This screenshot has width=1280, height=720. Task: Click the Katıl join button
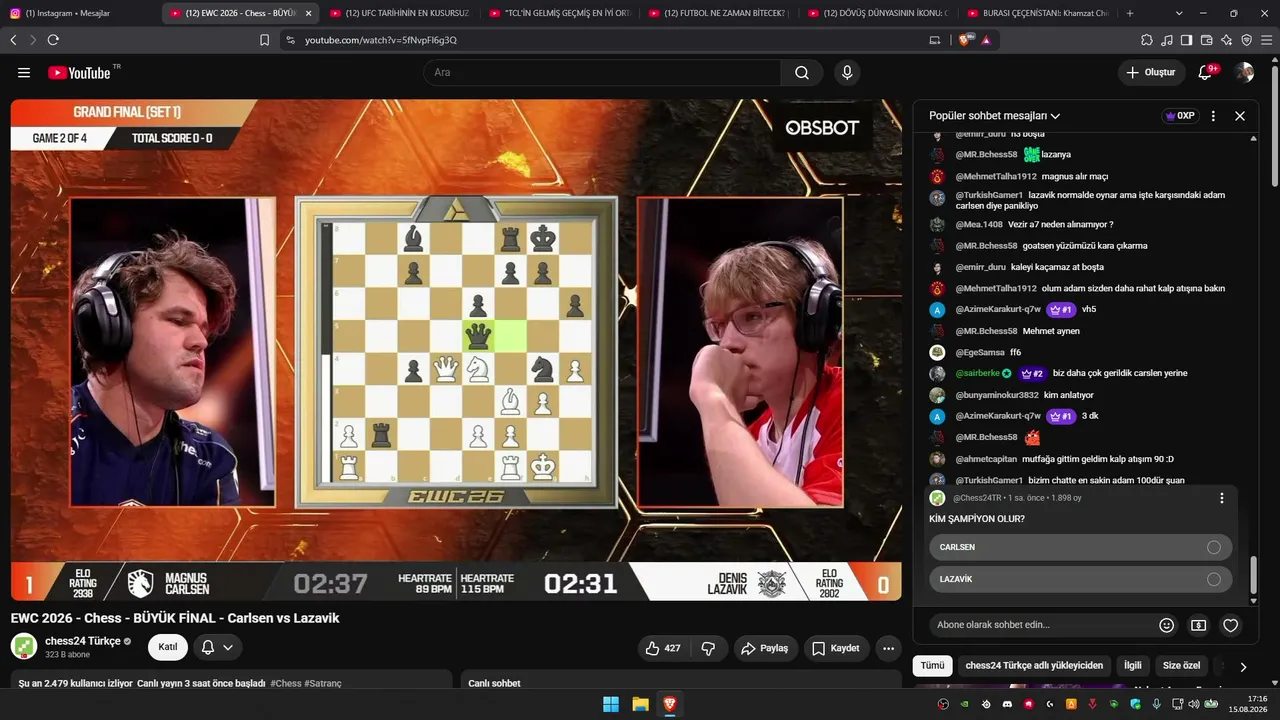click(168, 647)
